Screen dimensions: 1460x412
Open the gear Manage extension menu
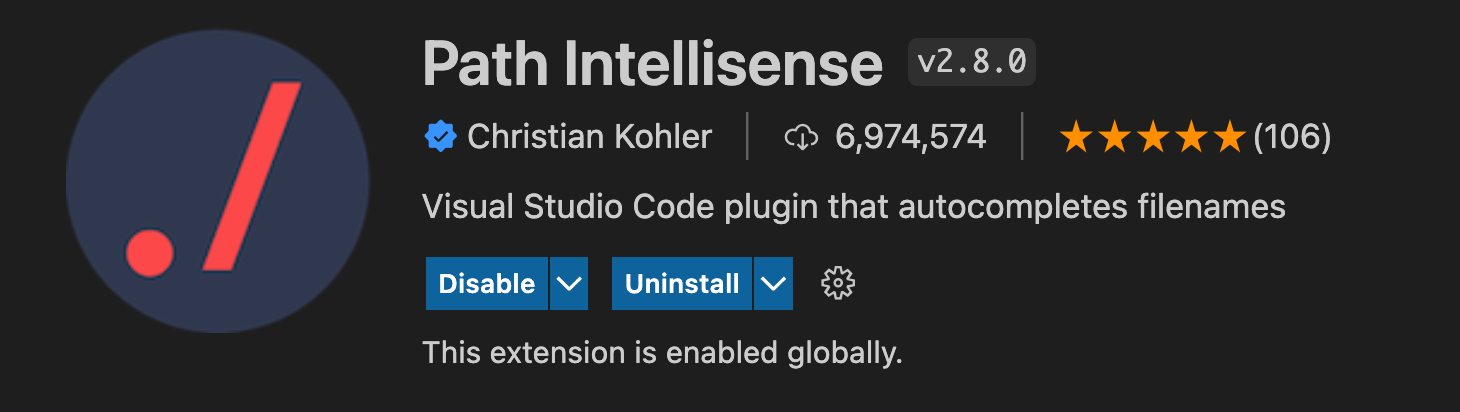[838, 284]
